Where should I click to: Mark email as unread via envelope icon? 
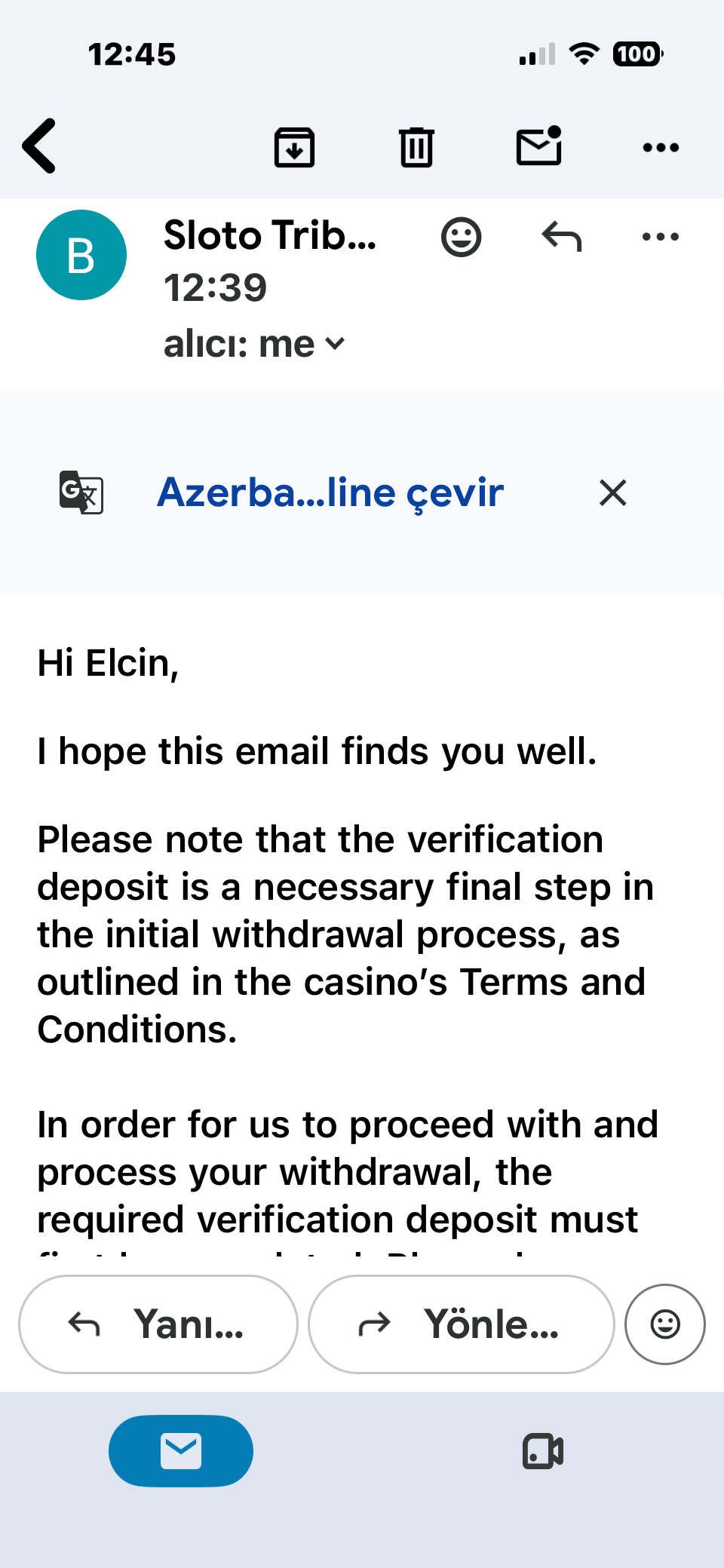tap(539, 146)
